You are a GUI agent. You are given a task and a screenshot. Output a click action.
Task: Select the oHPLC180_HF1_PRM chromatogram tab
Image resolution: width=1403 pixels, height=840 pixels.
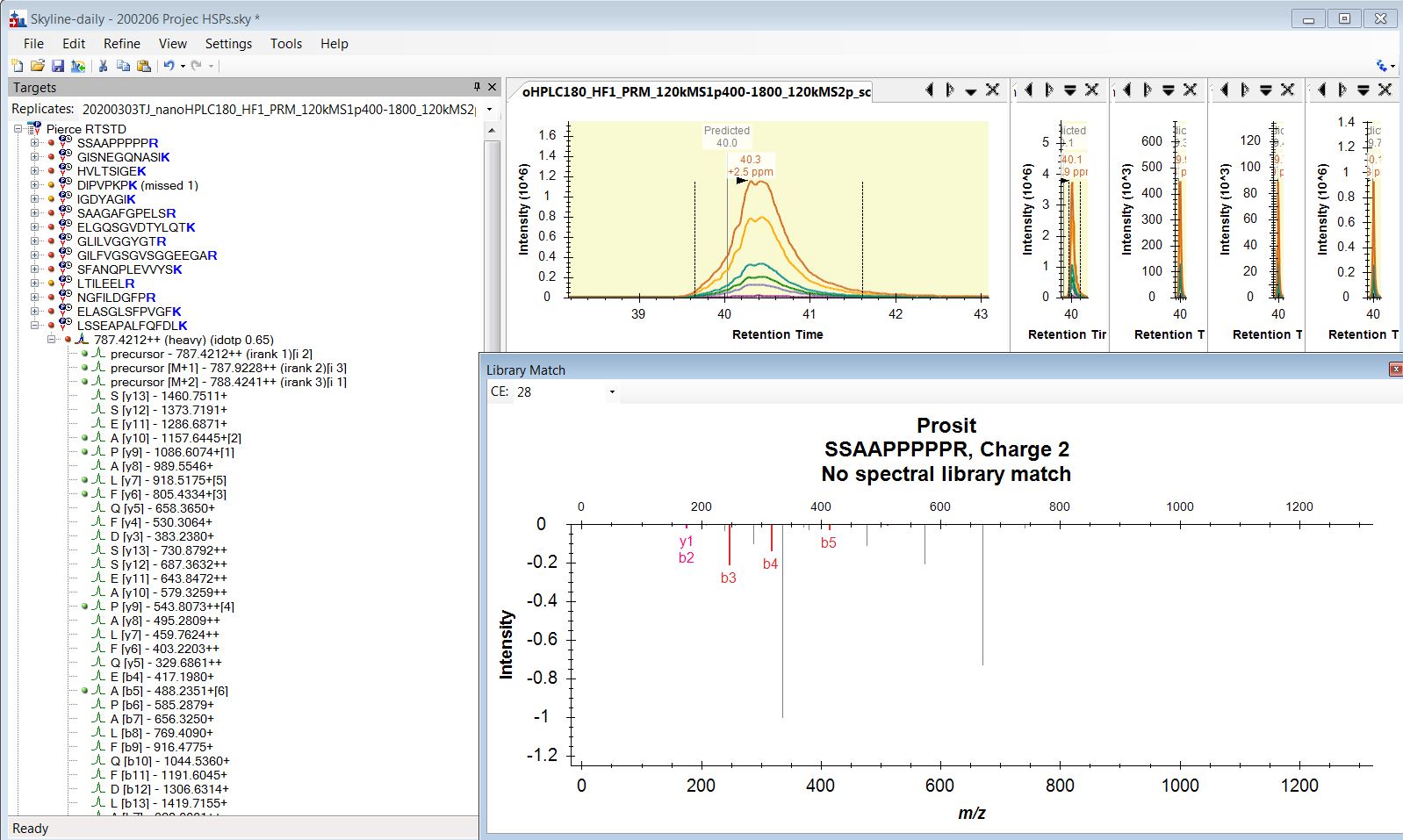[695, 91]
